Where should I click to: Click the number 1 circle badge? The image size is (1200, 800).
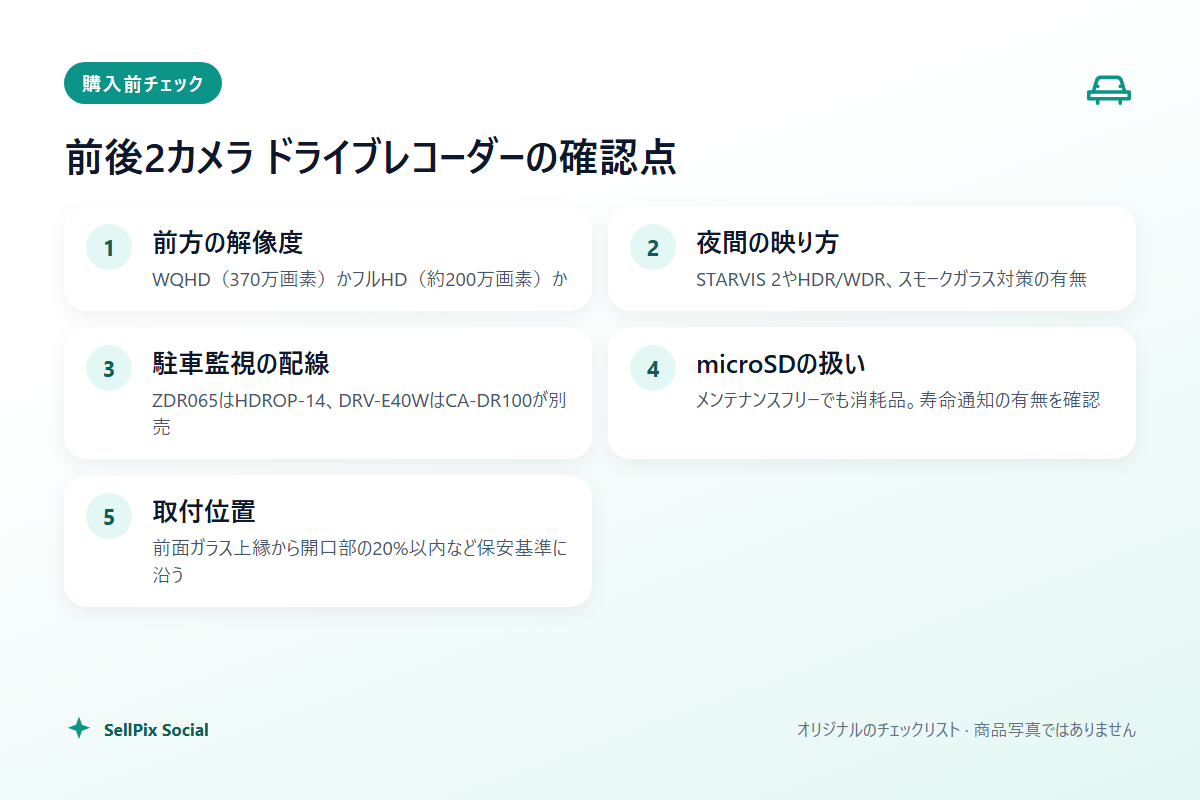109,248
